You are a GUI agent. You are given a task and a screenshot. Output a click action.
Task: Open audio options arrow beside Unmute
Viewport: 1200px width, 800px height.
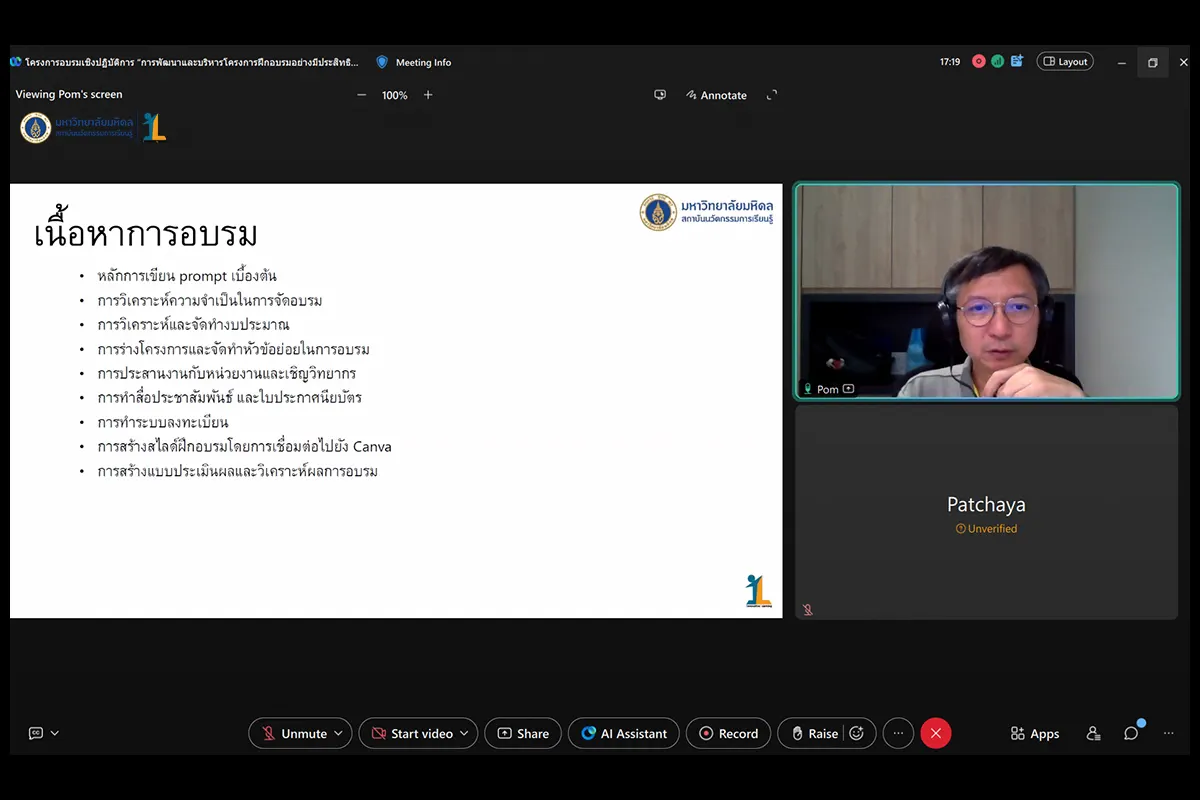pos(339,733)
